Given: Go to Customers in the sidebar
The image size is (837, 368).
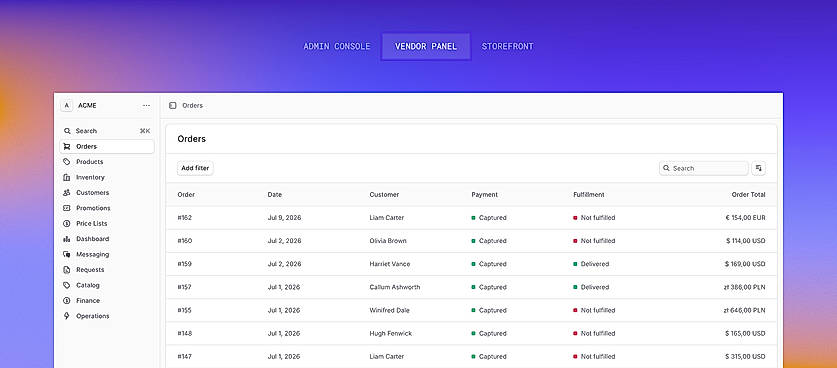Looking at the screenshot, I should 107,193.
